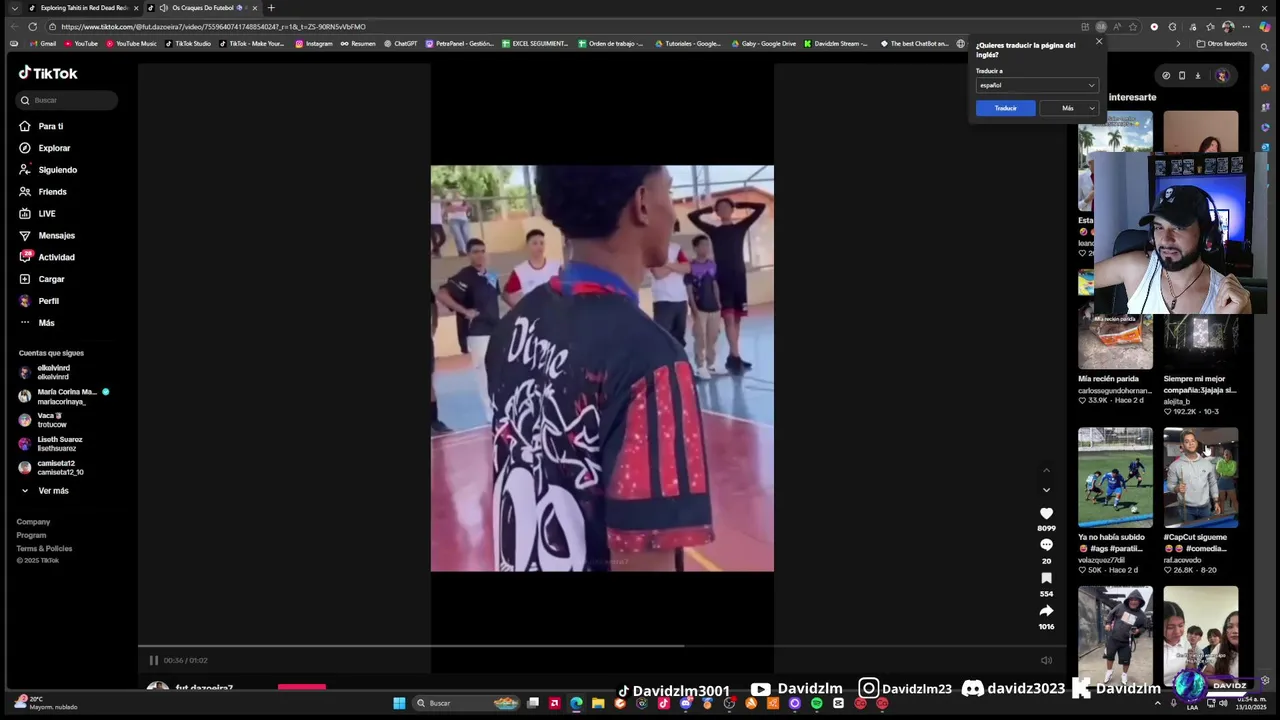Pause the playing TikTok video
This screenshot has width=1280, height=720.
point(153,660)
